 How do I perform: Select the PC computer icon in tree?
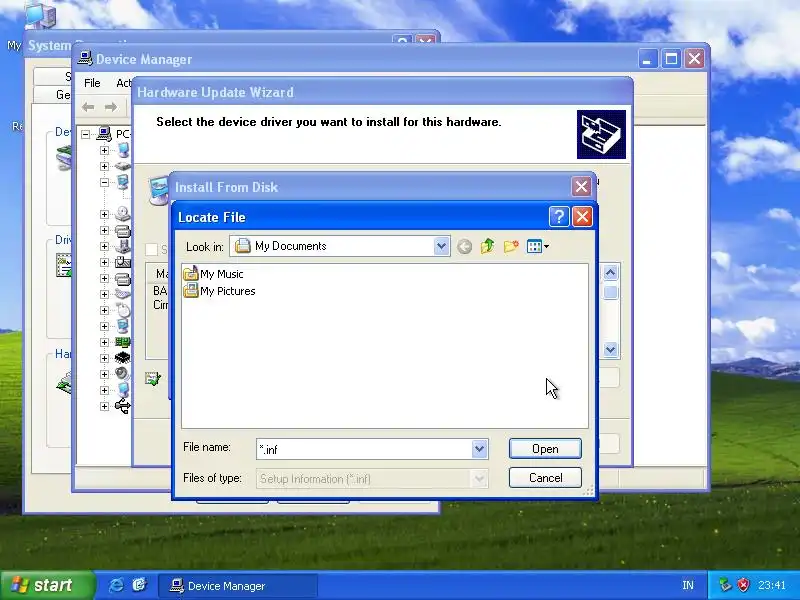point(104,134)
